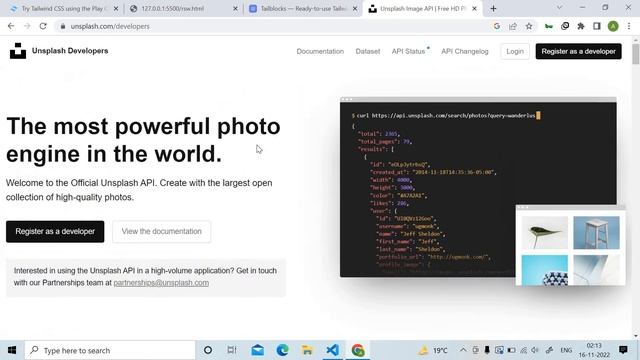Screen dimensions: 640x360
Task: Click the ENG language indicator
Action: click(x=566, y=350)
